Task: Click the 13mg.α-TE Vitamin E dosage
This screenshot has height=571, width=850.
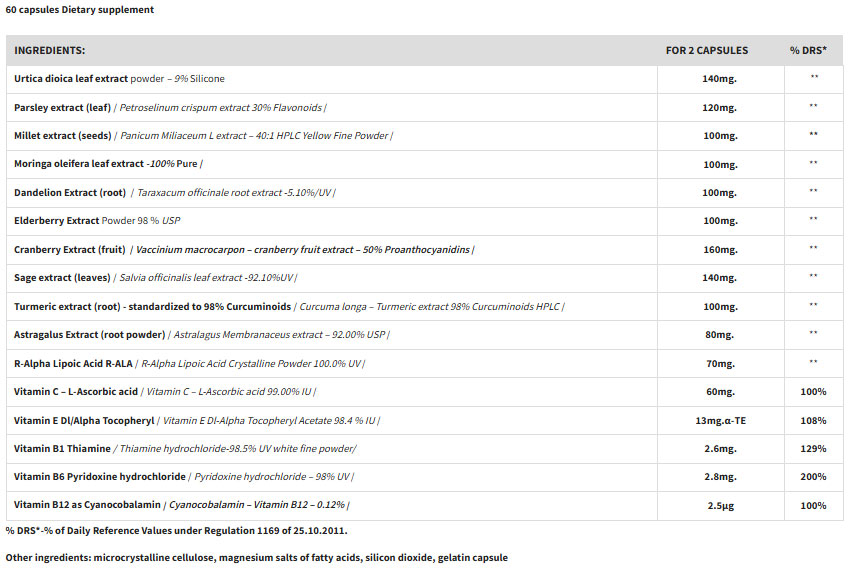Action: pyautogui.click(x=720, y=421)
